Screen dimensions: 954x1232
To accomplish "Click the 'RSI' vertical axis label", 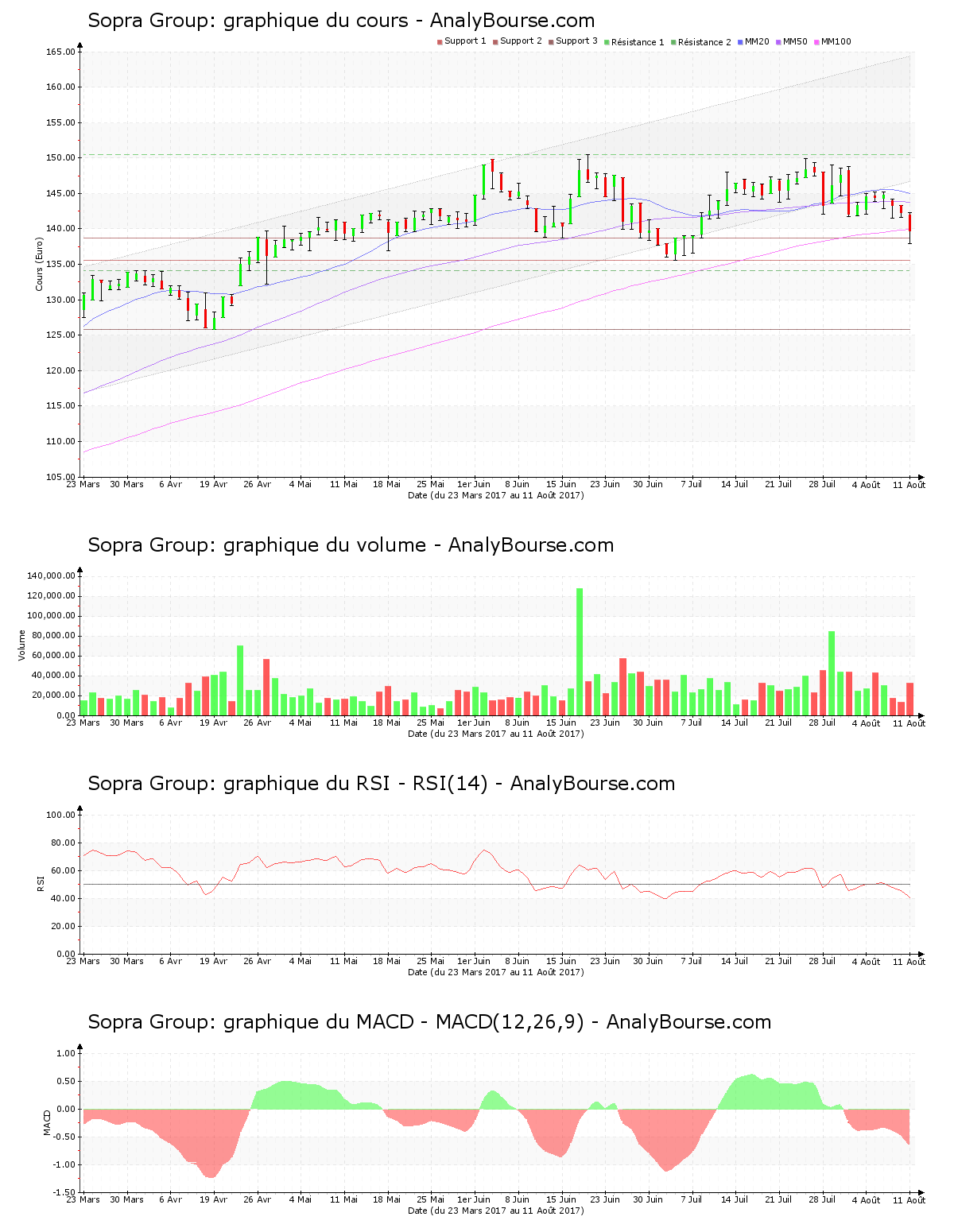I will (40, 883).
